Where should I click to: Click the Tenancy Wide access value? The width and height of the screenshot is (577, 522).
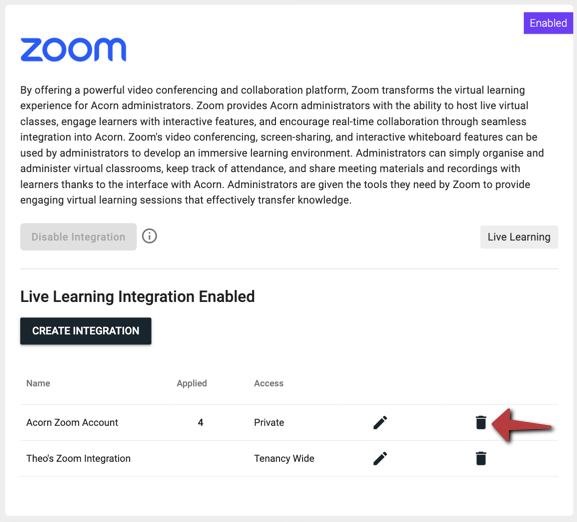pos(284,458)
